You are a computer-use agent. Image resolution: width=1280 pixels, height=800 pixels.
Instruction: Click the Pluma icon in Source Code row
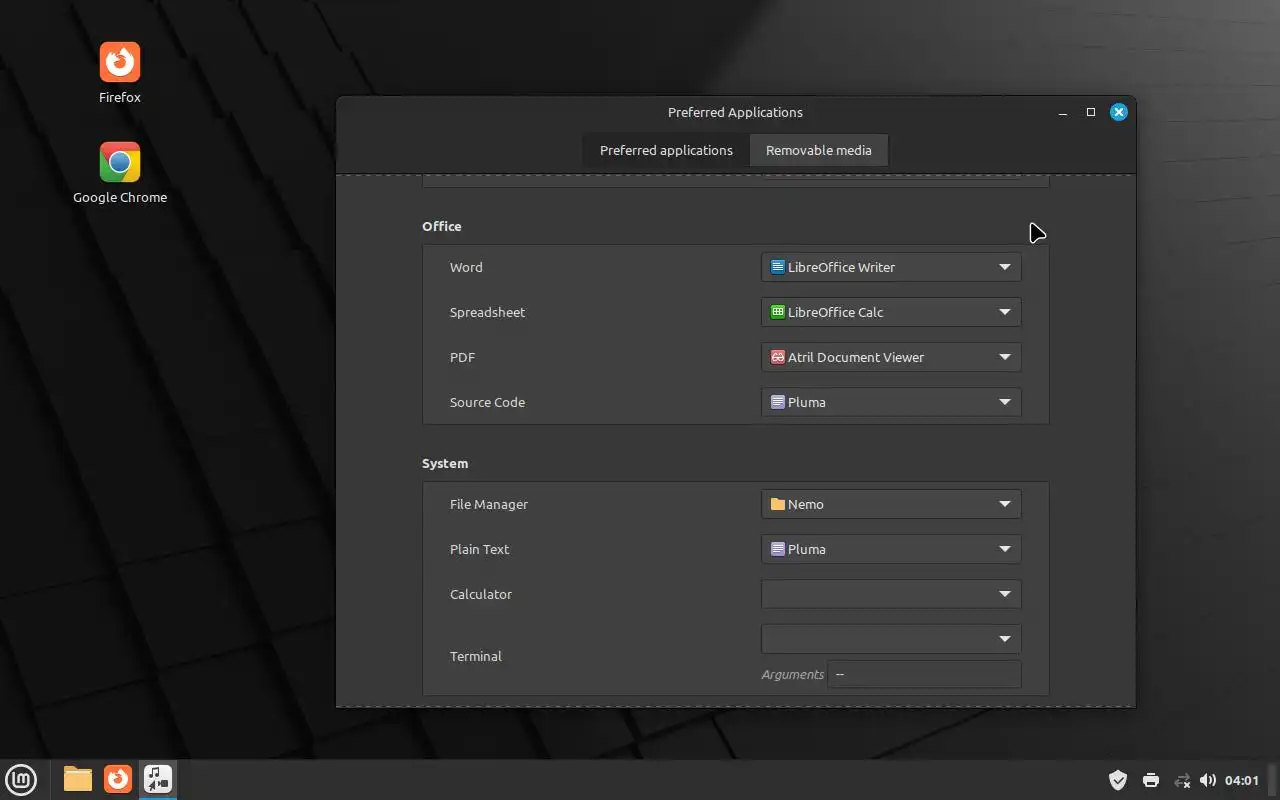pos(777,402)
